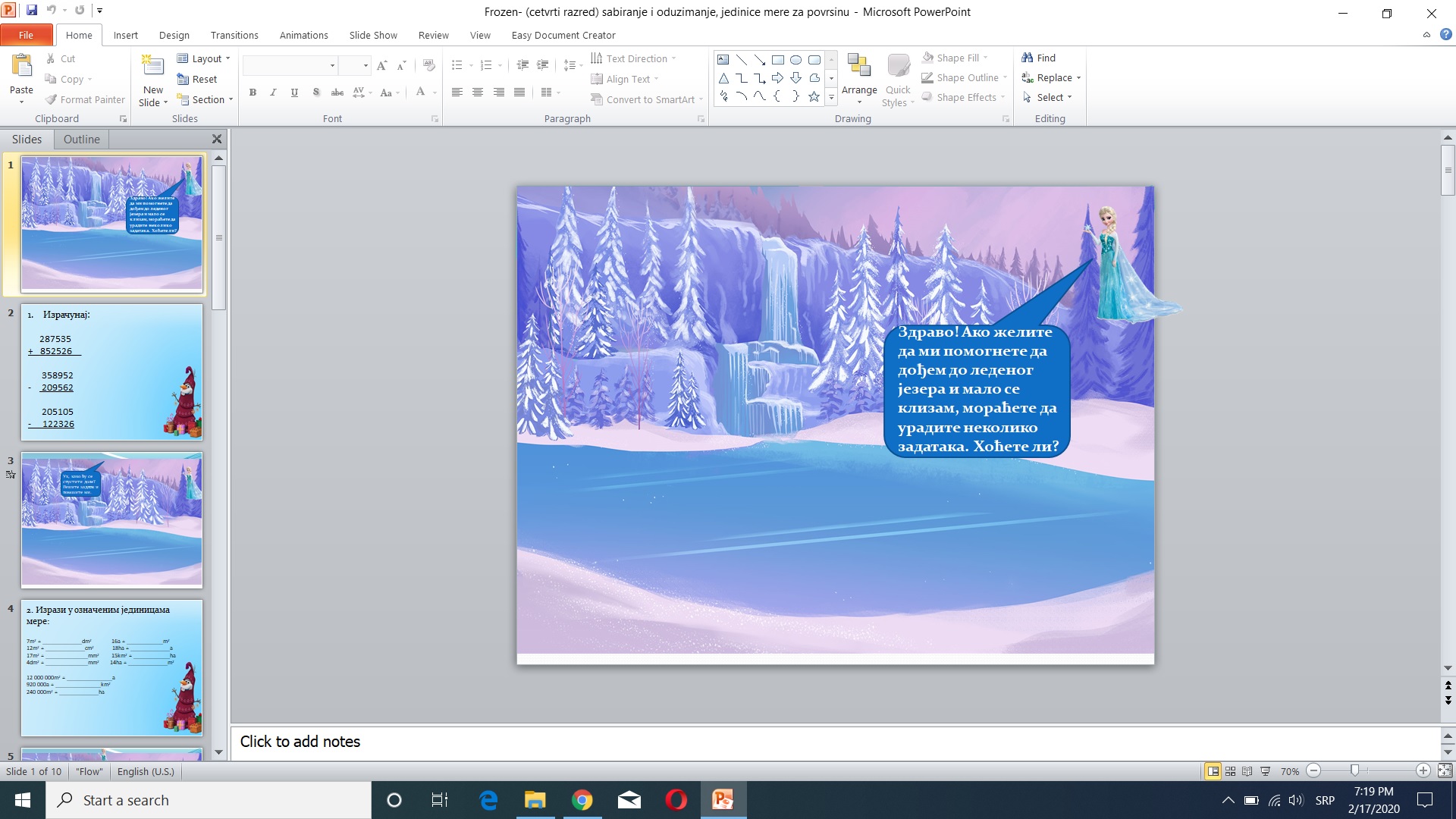Select the oval shape in gallery
The image size is (1456, 819).
(796, 59)
